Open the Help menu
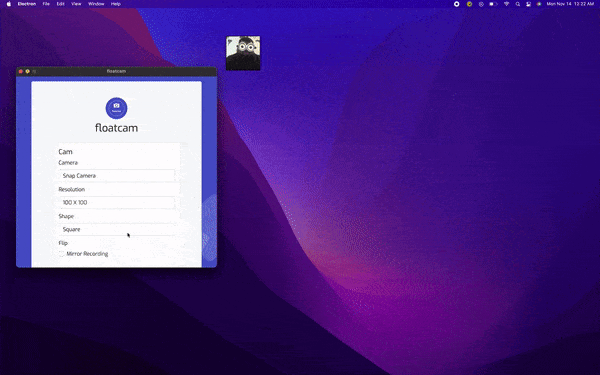 (116, 4)
